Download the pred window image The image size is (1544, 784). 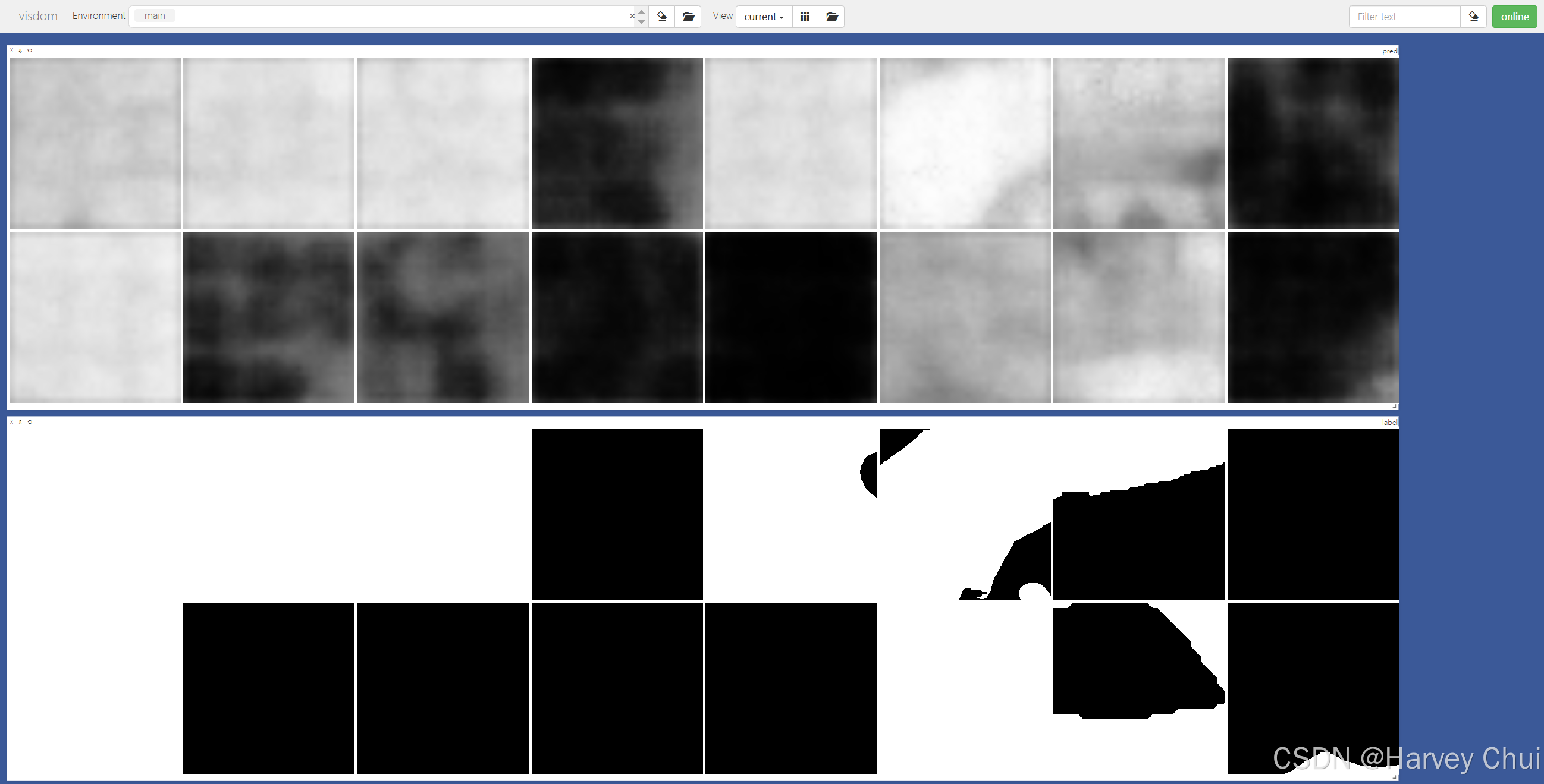[x=20, y=51]
